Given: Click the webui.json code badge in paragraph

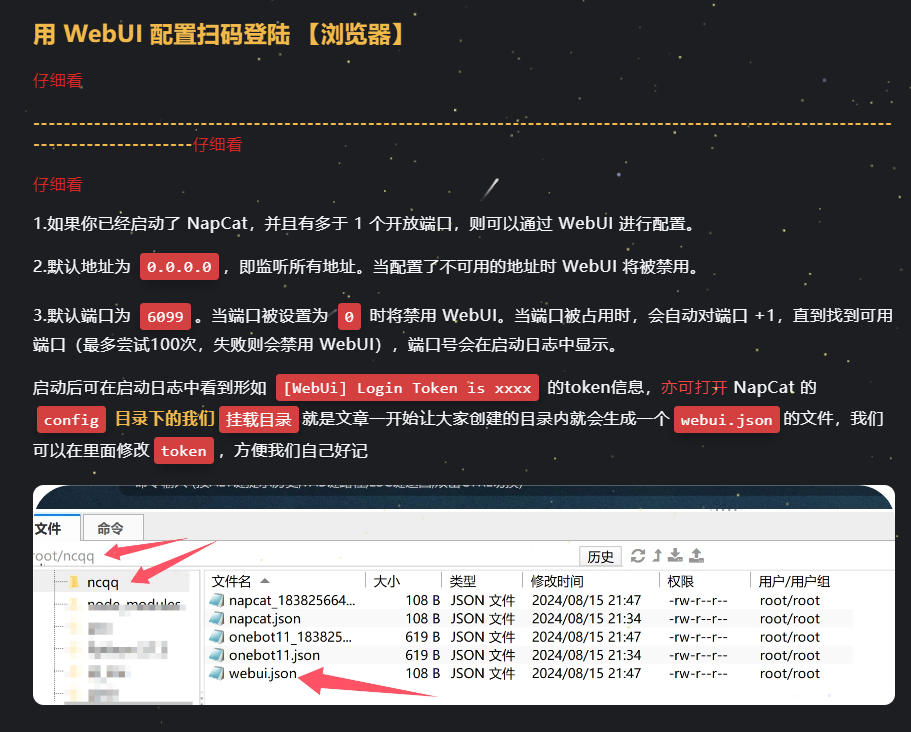Looking at the screenshot, I should [726, 420].
